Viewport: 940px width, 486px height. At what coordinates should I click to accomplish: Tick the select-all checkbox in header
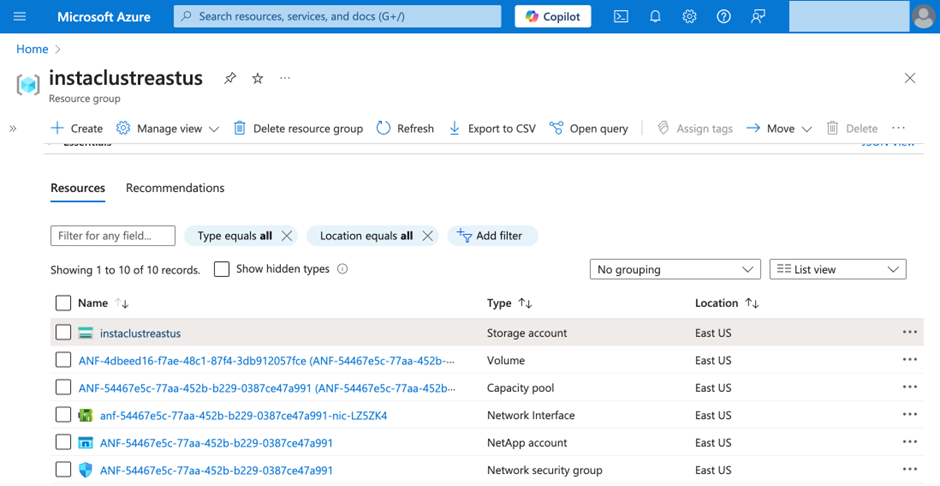click(63, 303)
